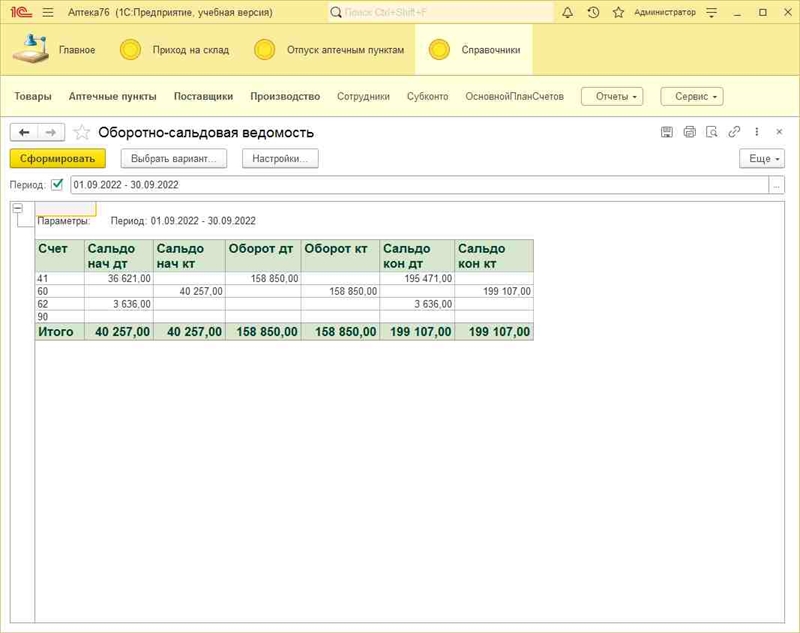Open notifications bell icon
Viewport: 800px width, 633px height.
(x=567, y=12)
